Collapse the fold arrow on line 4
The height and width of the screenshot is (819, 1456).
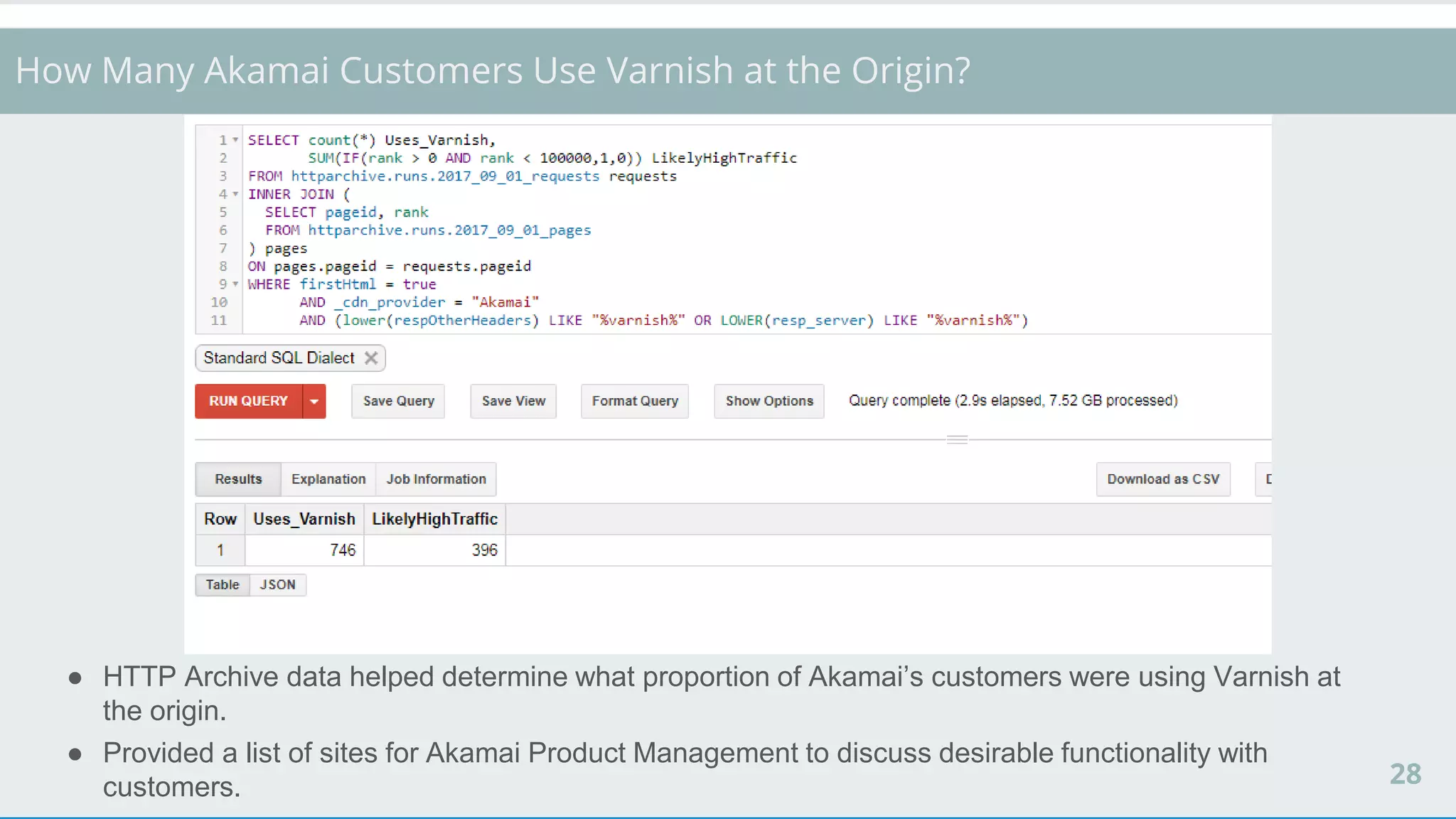(235, 194)
